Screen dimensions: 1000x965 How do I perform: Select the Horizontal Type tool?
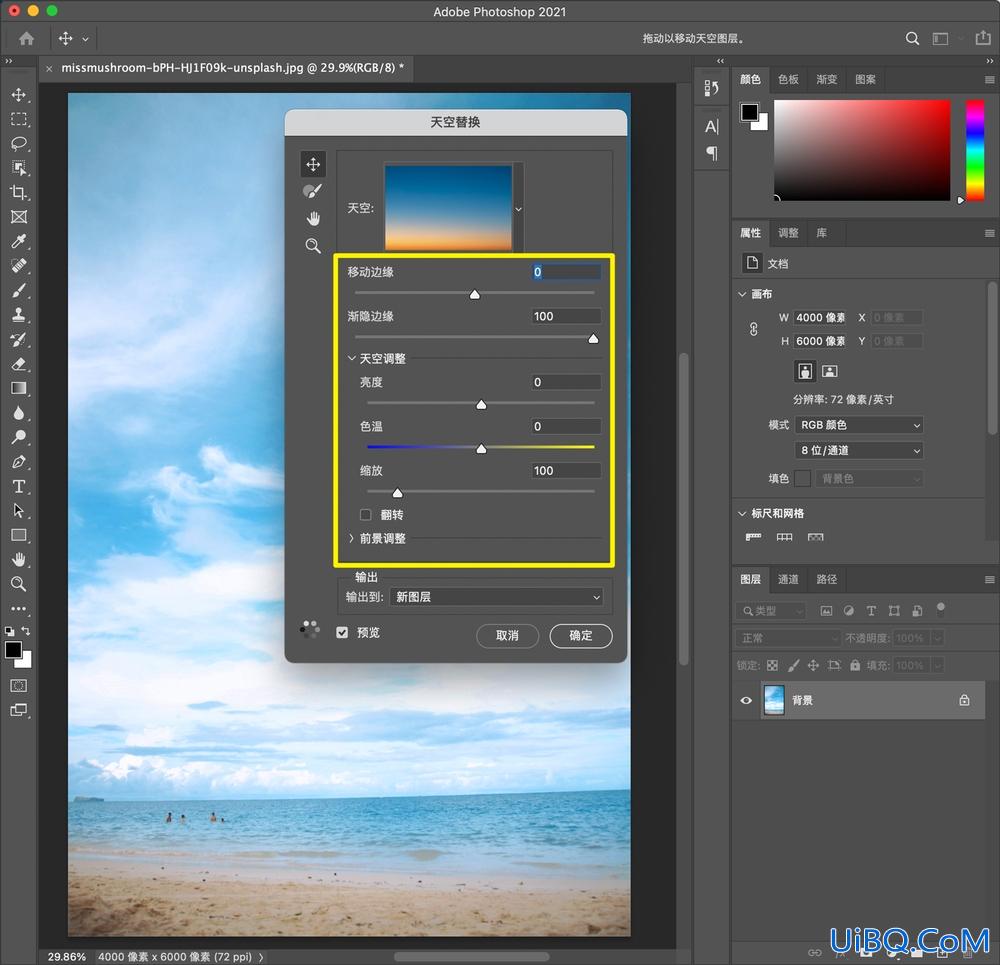18,487
